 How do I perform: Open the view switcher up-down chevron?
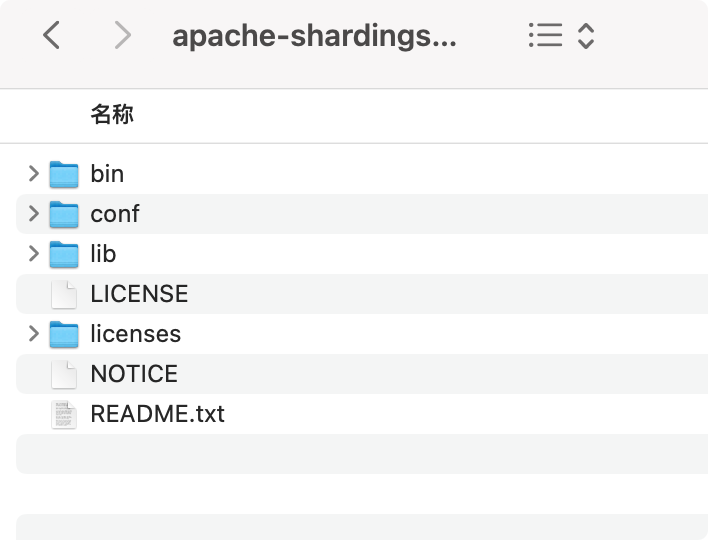click(586, 36)
